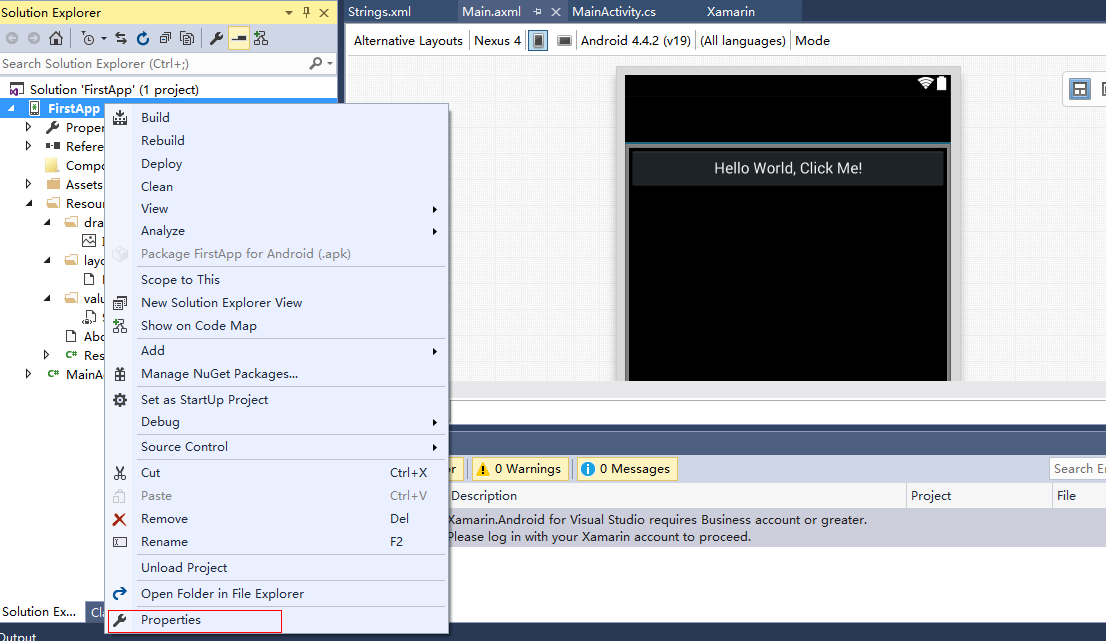Image resolution: width=1106 pixels, height=641 pixels.
Task: Click the Properties wrench toolbar icon
Action: (217, 38)
